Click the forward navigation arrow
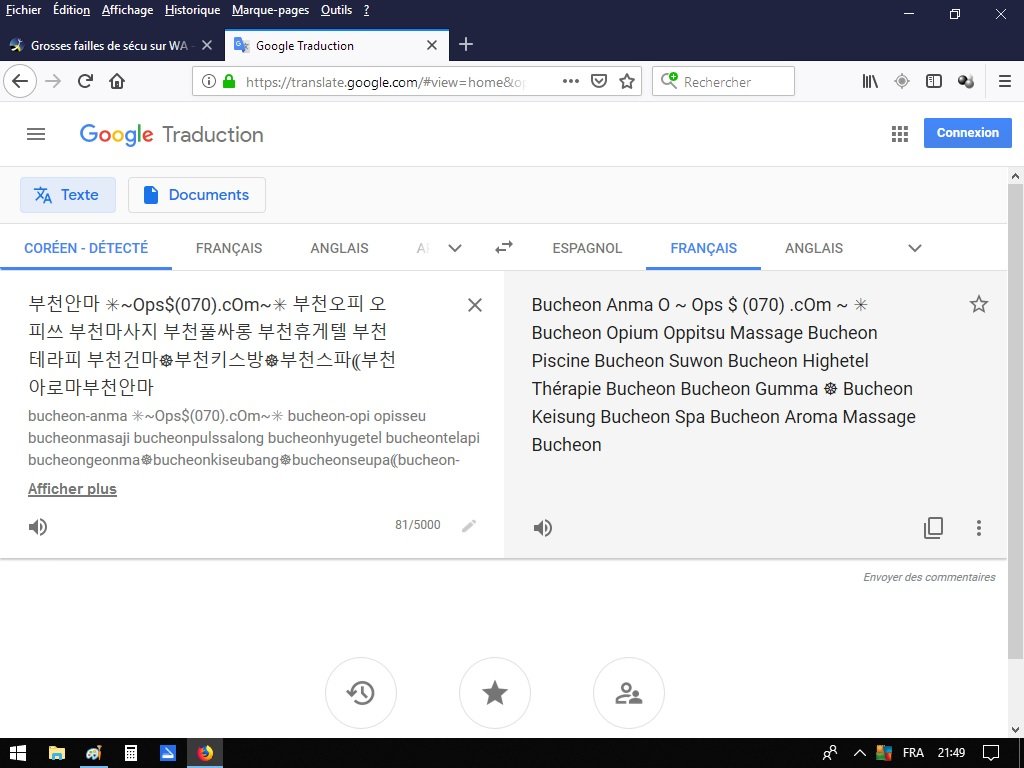 pos(54,82)
